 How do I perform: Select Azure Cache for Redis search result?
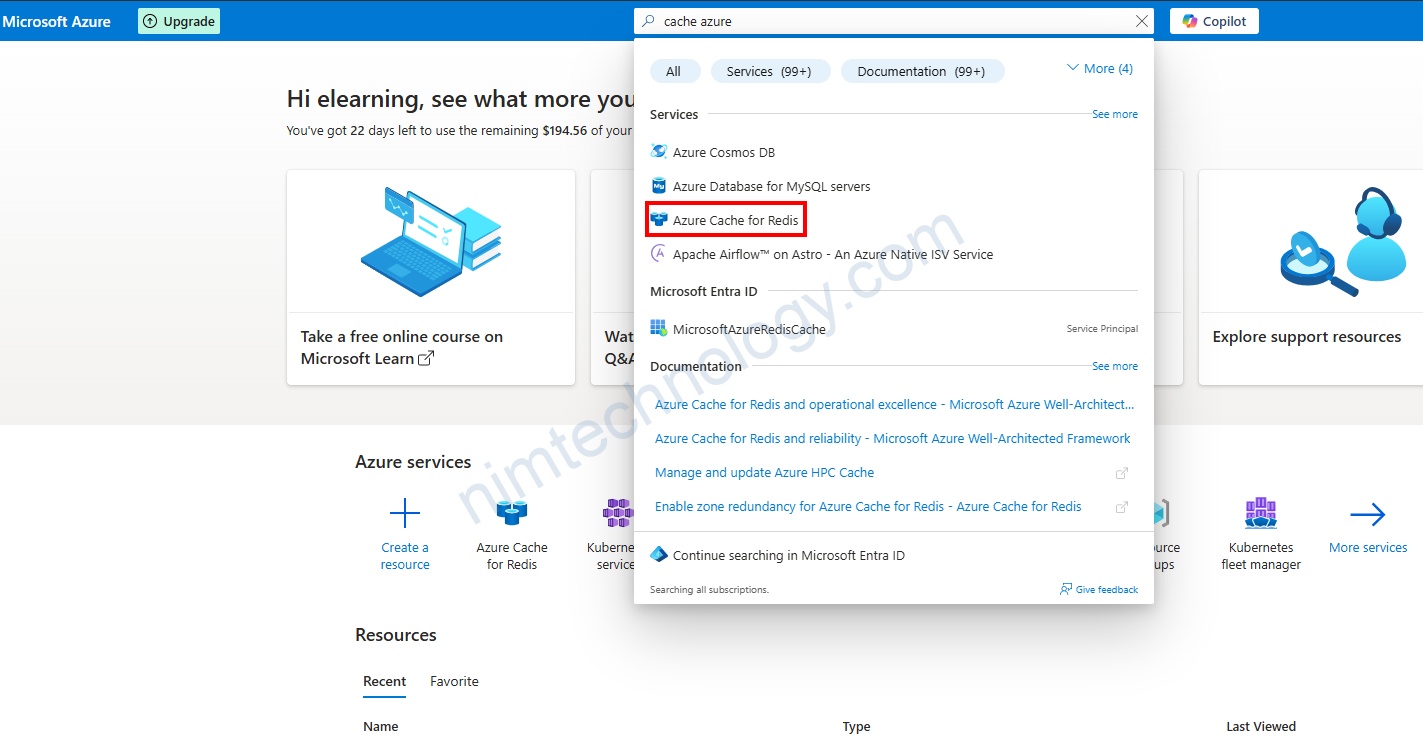(x=735, y=220)
